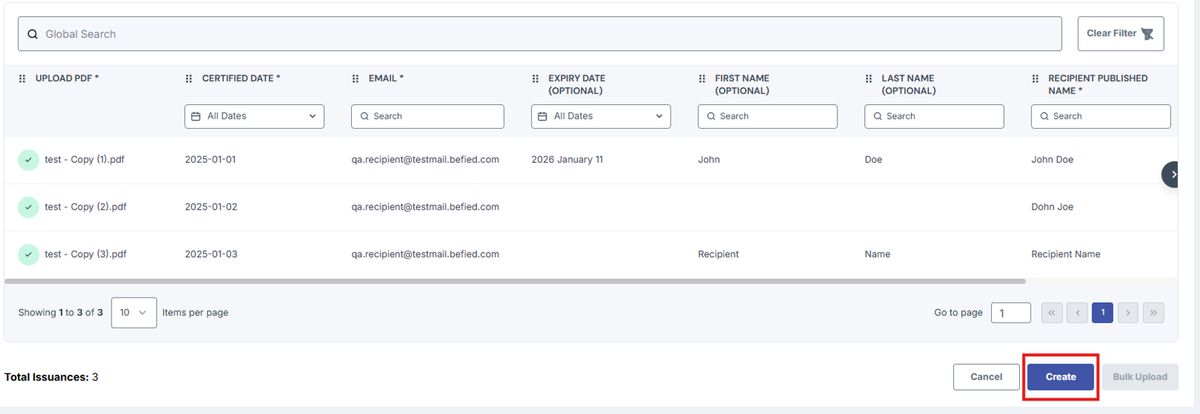This screenshot has width=1200, height=414.
Task: Click the Total Issuances: 3 label
Action: [51, 377]
